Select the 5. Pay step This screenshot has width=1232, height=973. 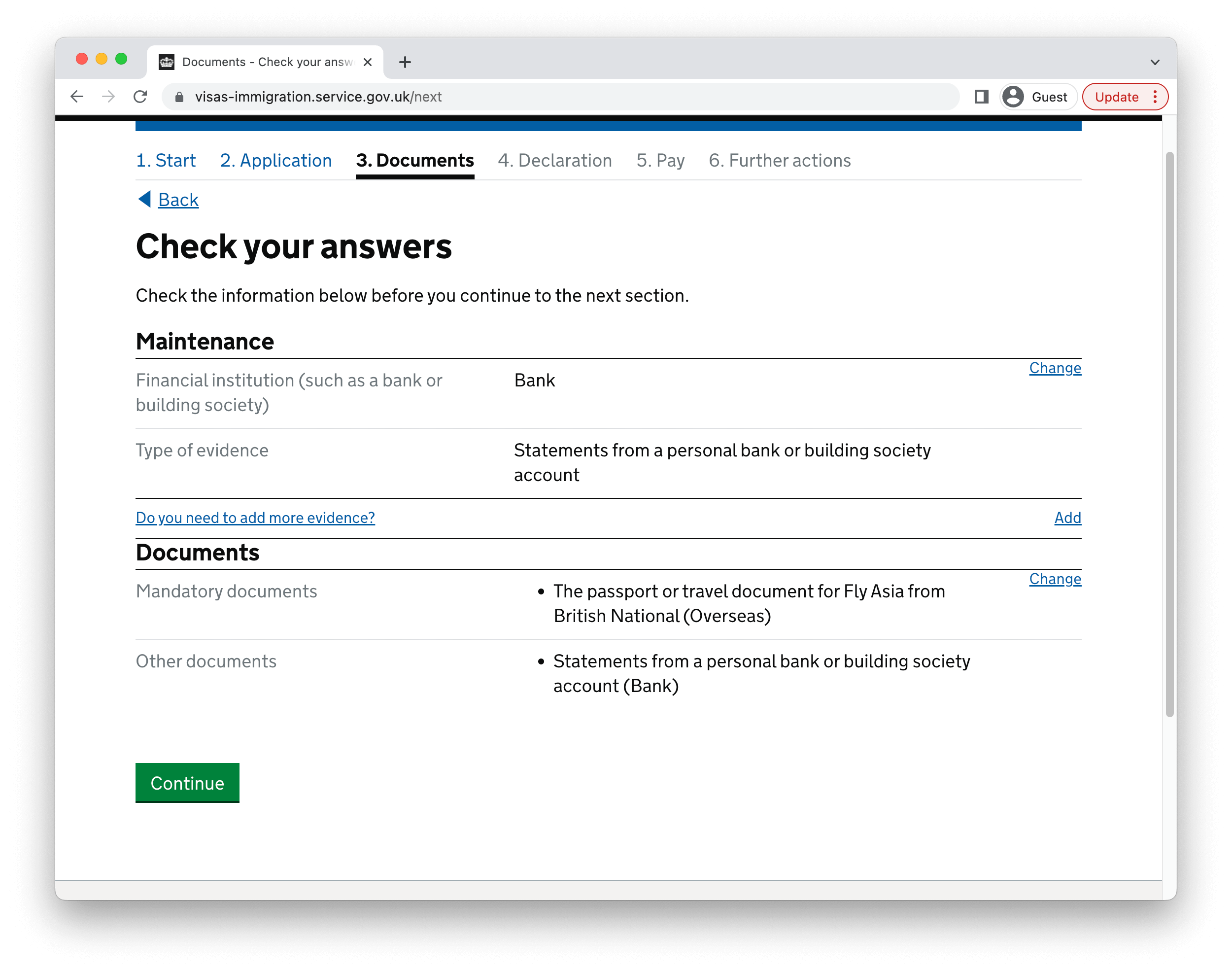(x=661, y=161)
